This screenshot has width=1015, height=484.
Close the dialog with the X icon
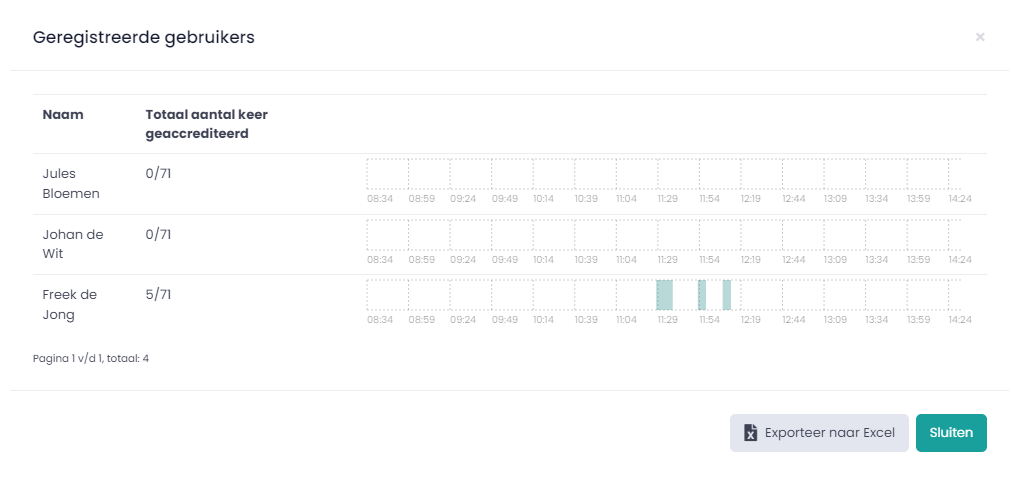click(980, 38)
